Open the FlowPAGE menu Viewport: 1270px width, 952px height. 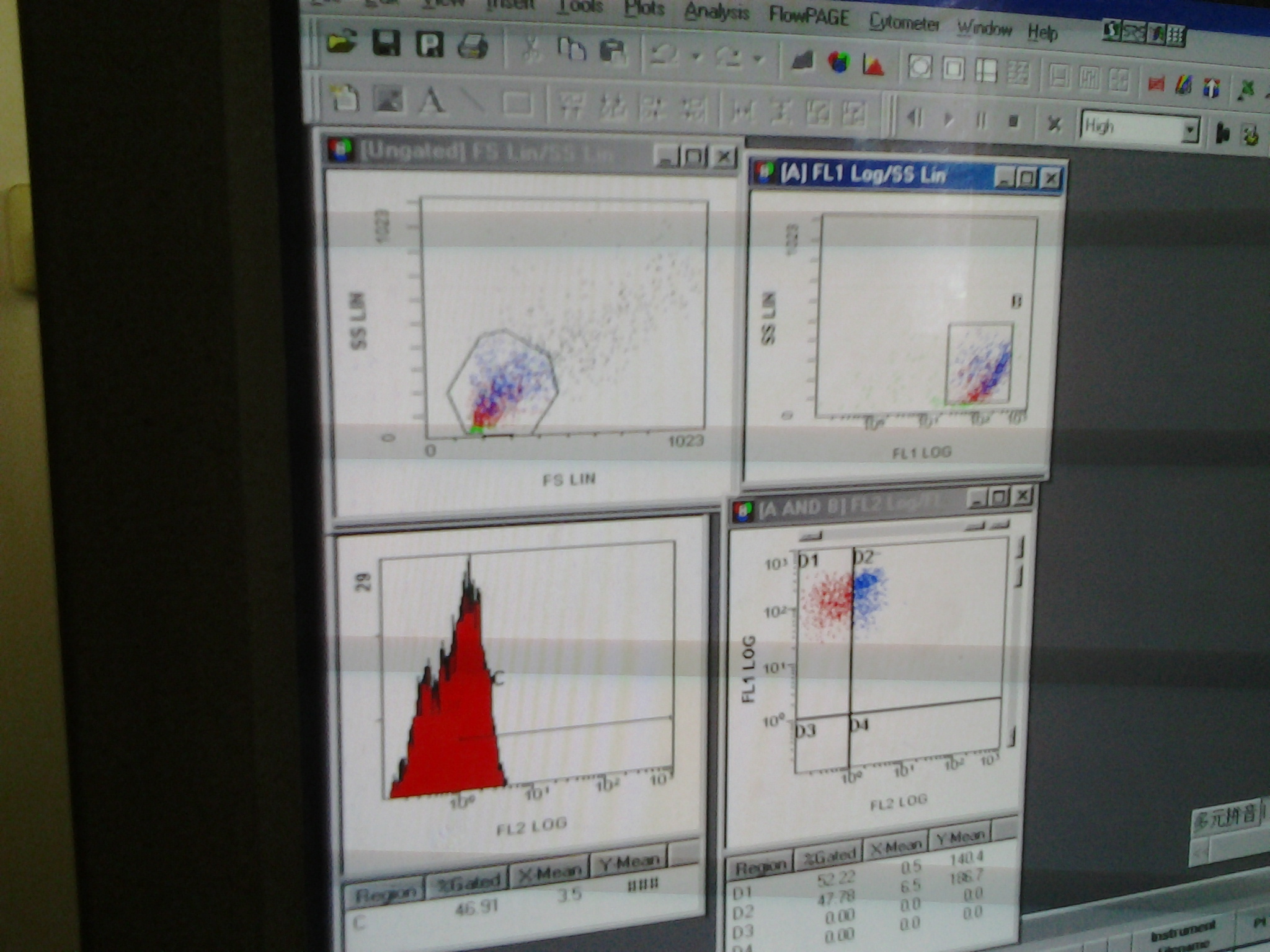(x=809, y=15)
